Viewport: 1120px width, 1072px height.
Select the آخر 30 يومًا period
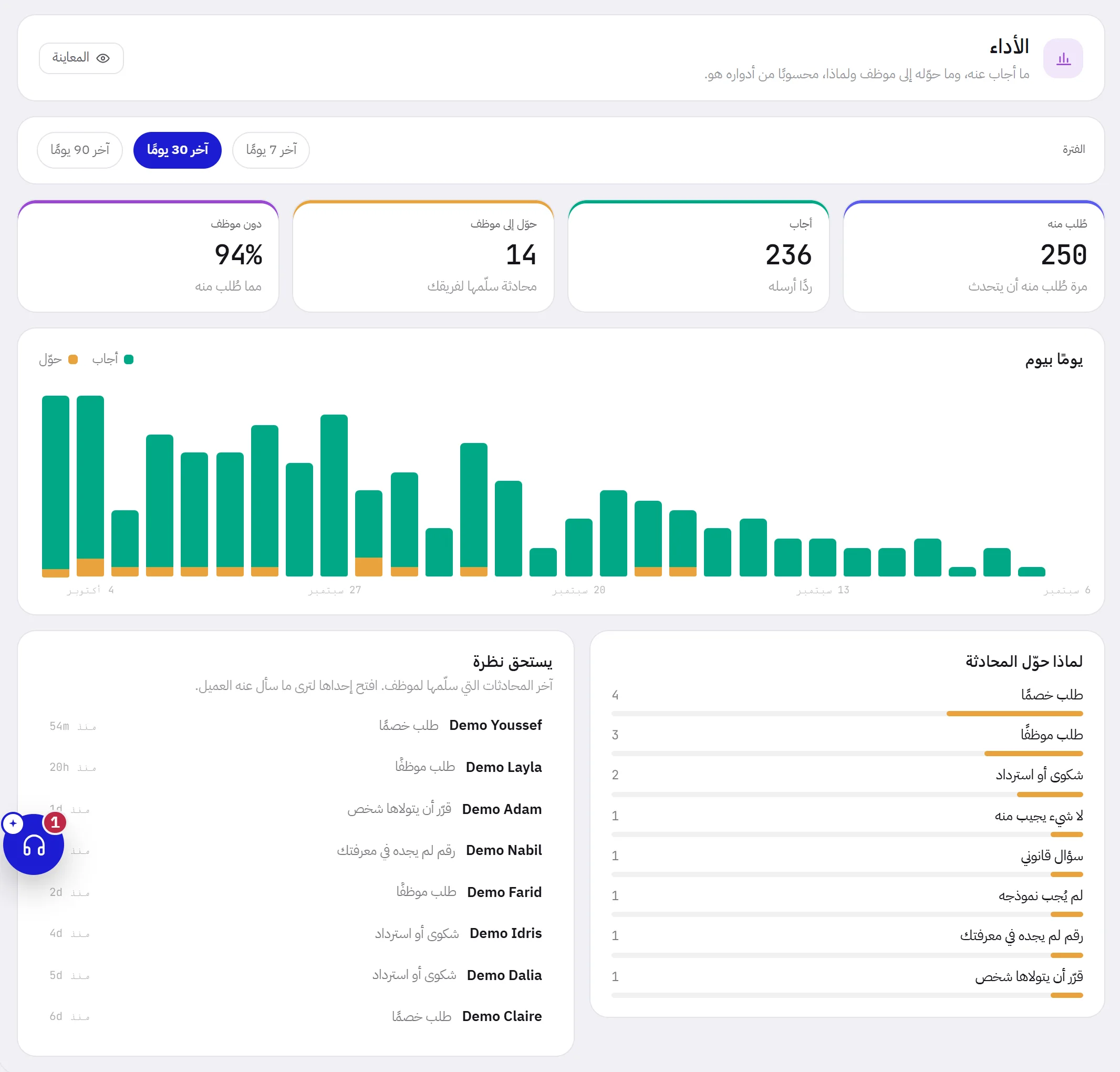[x=177, y=150]
